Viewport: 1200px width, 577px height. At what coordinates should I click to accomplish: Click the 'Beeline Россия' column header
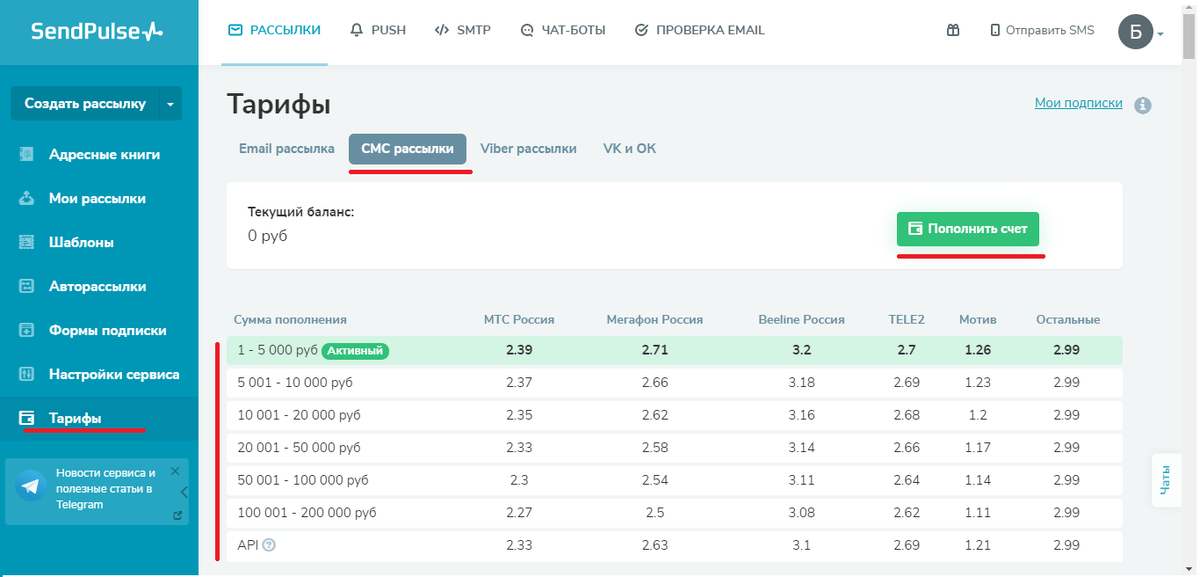[802, 320]
